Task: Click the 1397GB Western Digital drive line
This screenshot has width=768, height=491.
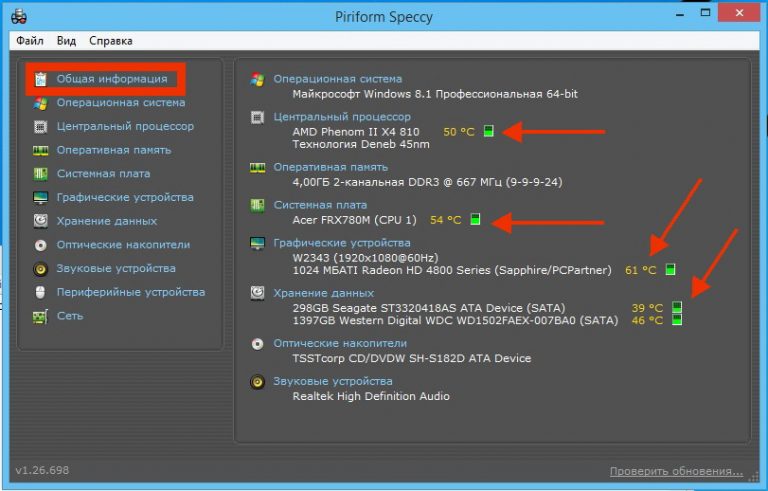Action: (x=456, y=320)
